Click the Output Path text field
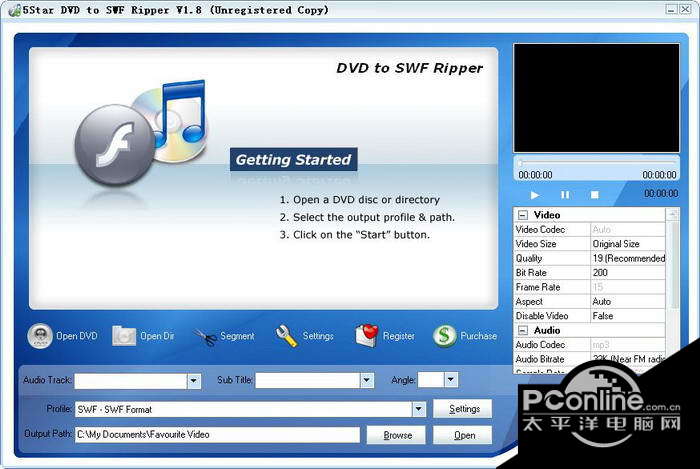 (217, 435)
